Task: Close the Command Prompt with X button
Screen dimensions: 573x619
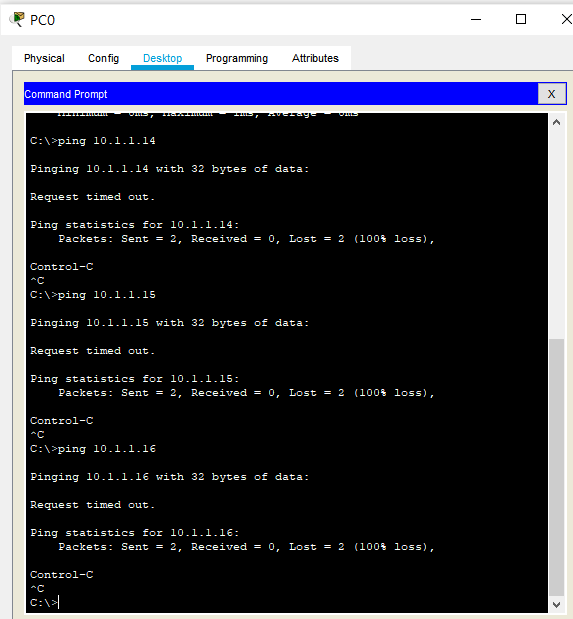Action: 552,94
